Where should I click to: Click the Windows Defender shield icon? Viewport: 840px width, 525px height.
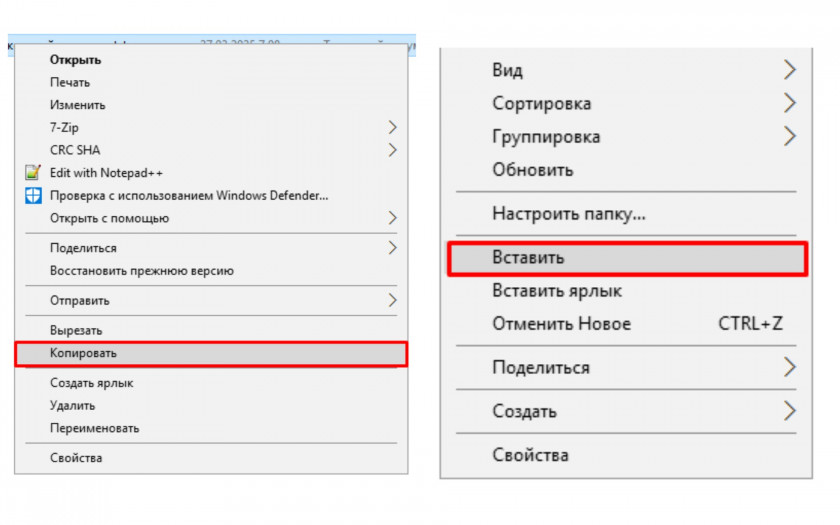coord(32,196)
